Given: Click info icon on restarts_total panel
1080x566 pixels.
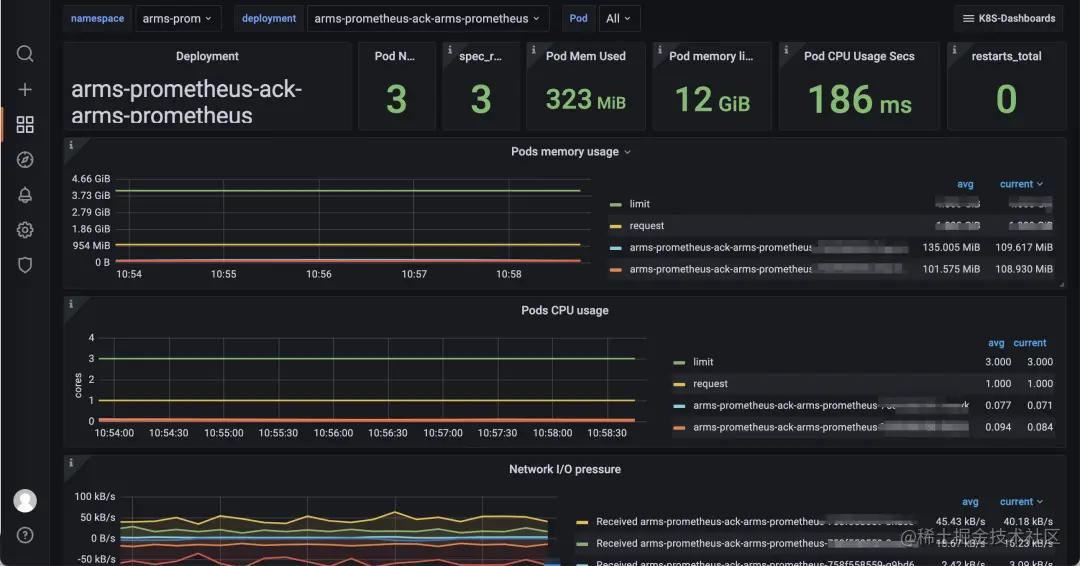Looking at the screenshot, I should click(954, 50).
